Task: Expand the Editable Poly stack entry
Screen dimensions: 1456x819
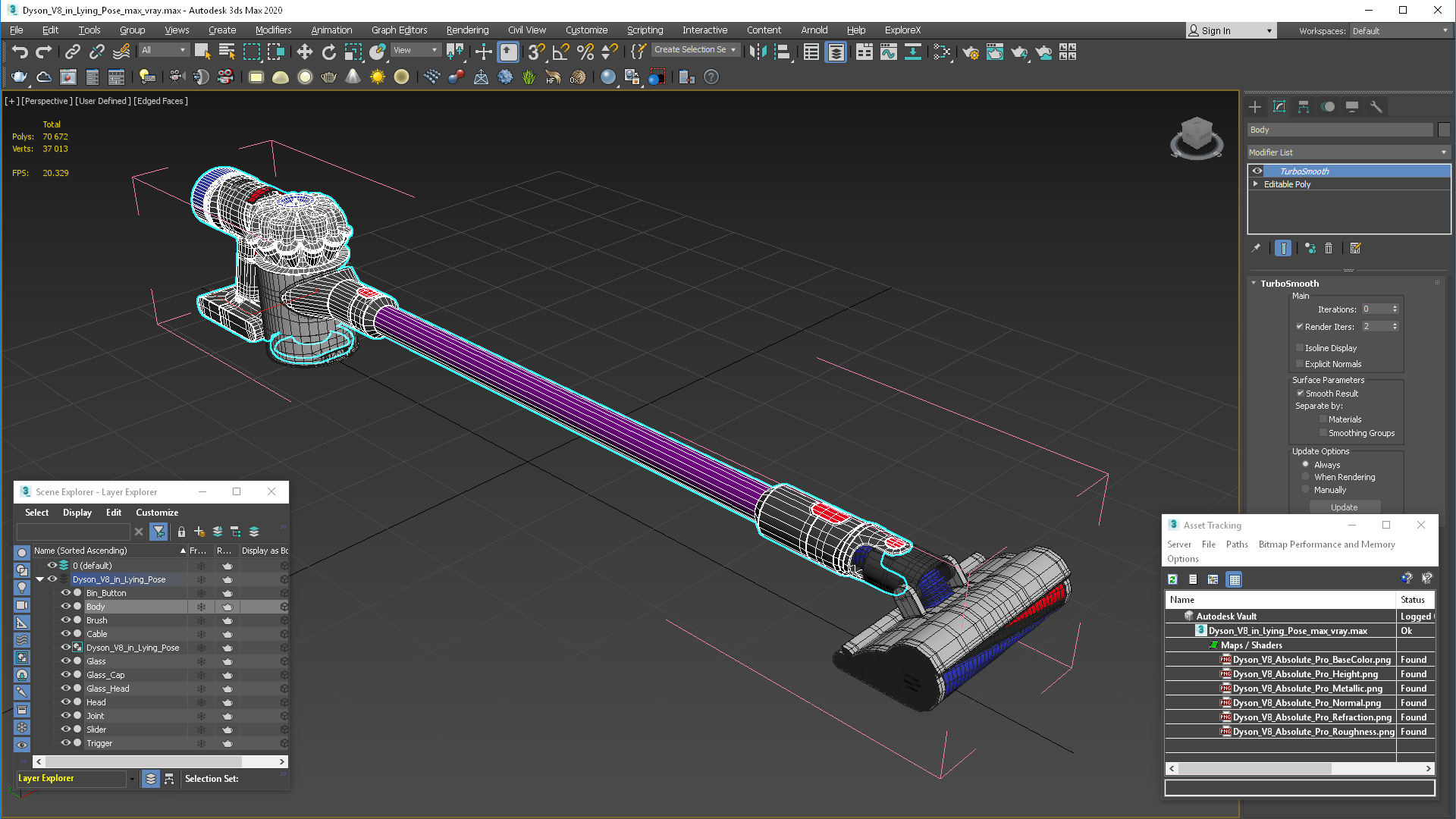Action: (x=1256, y=184)
